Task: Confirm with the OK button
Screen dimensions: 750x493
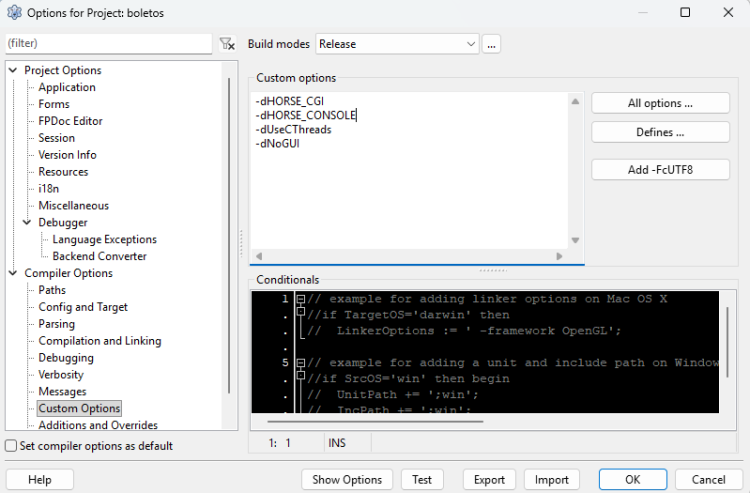Action: point(633,480)
